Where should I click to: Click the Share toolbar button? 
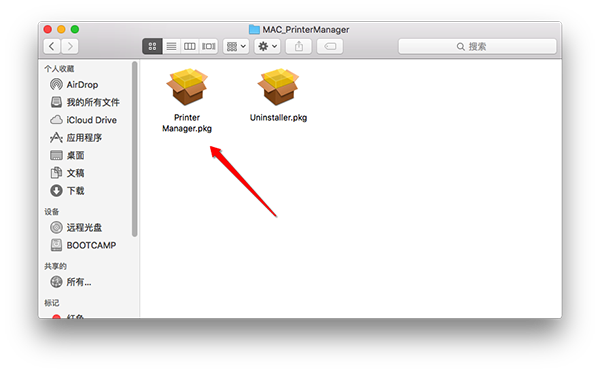(299, 46)
